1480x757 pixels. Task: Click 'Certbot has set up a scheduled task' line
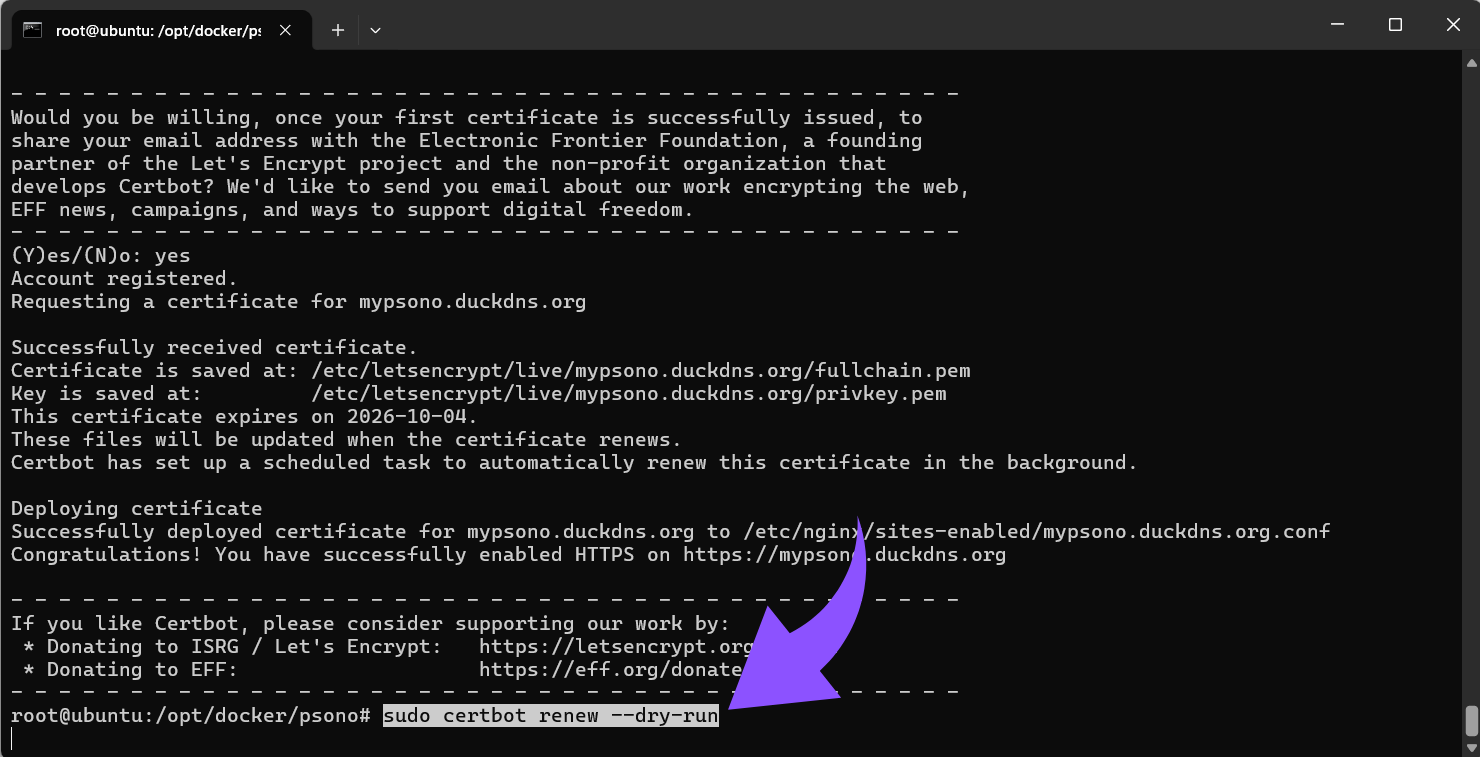tap(575, 463)
